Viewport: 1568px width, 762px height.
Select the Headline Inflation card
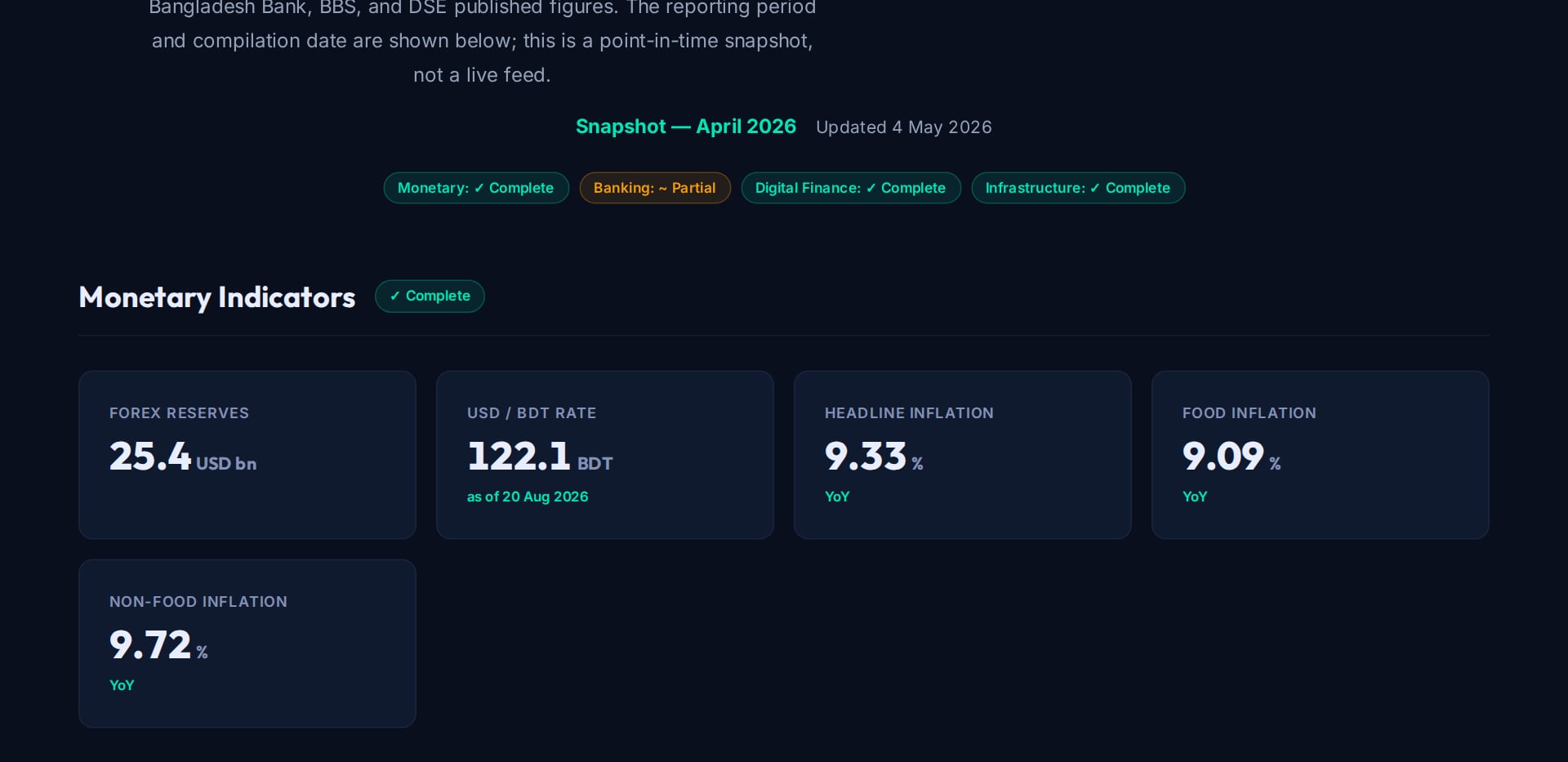[963, 455]
